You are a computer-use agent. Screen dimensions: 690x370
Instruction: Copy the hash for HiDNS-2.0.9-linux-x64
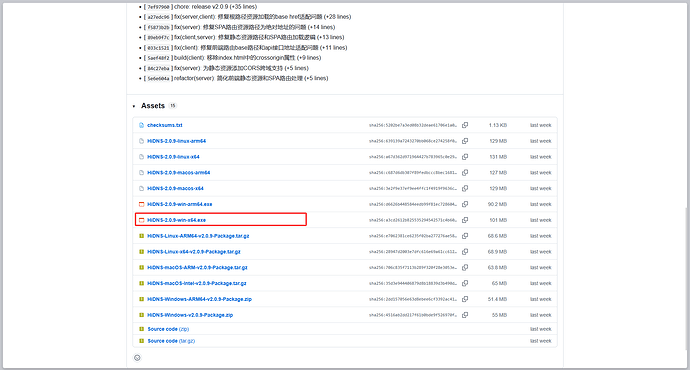point(465,157)
